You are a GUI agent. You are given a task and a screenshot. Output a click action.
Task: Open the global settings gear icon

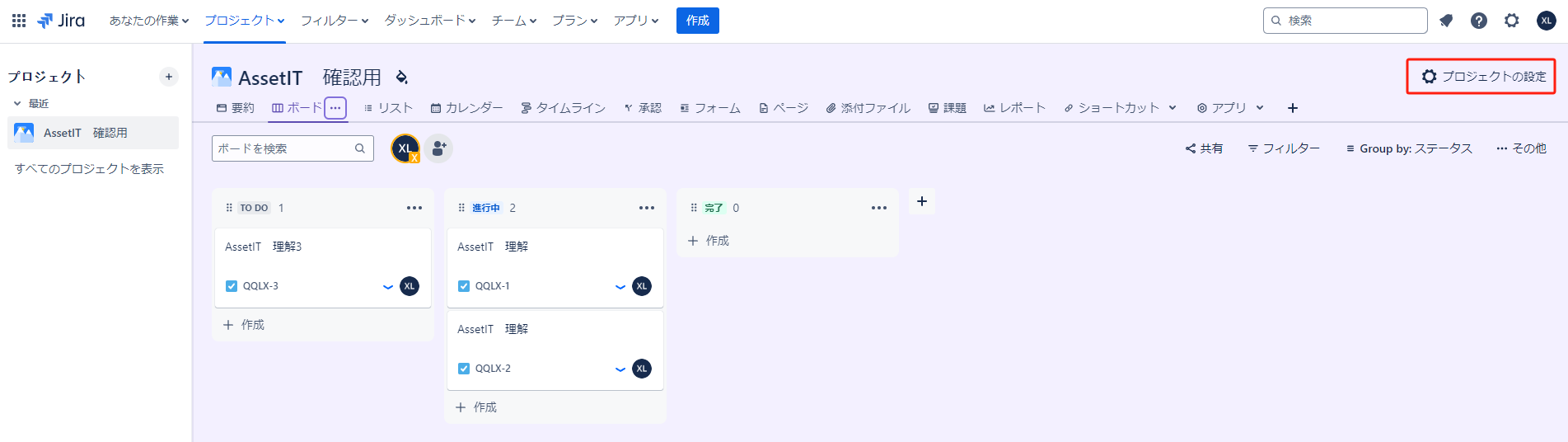pyautogui.click(x=1512, y=21)
